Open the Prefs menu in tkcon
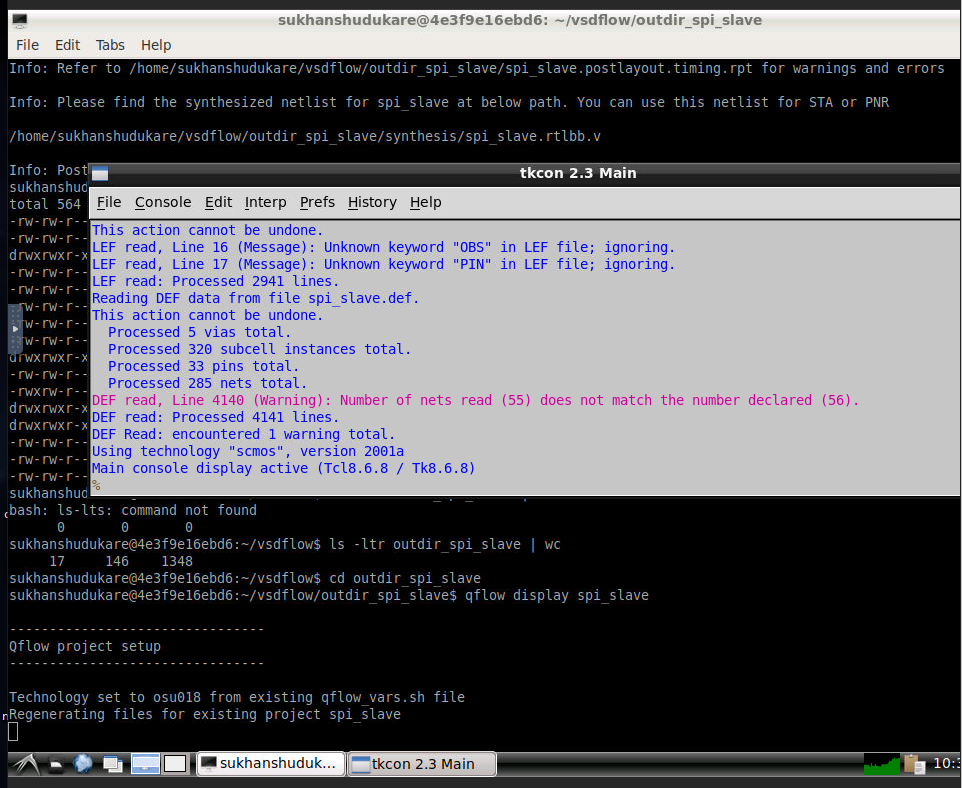The height and width of the screenshot is (788, 962). pyautogui.click(x=316, y=202)
